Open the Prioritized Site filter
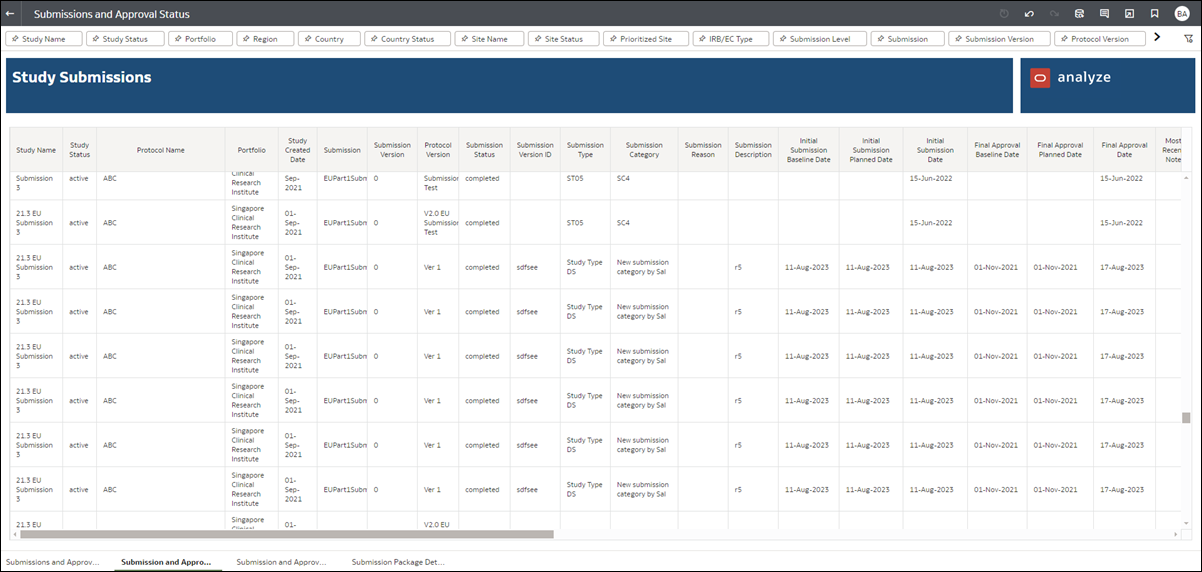 [646, 39]
